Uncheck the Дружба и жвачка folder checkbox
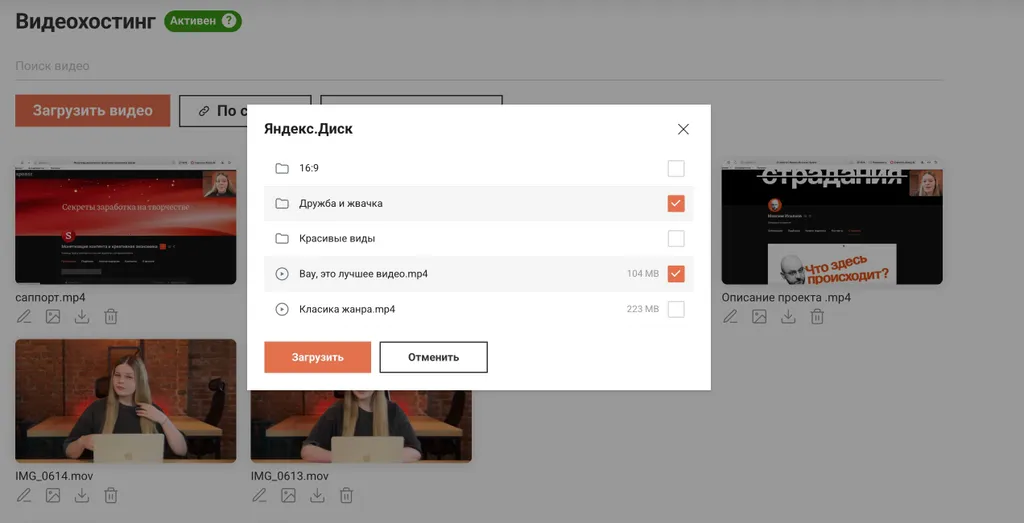Image resolution: width=1024 pixels, height=523 pixels. (x=676, y=204)
